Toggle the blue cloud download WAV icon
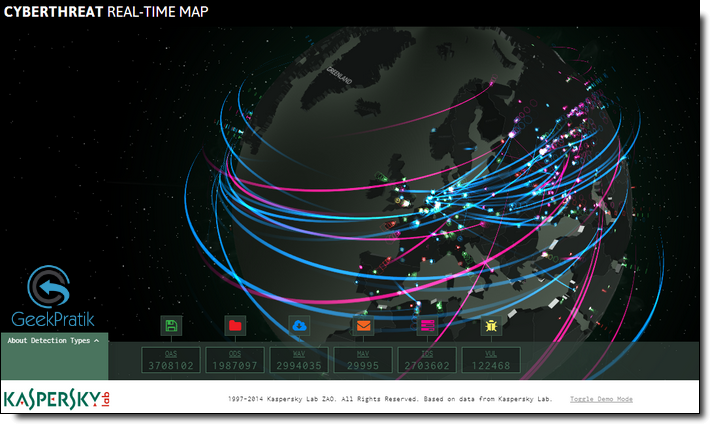This screenshot has height=424, width=710. coord(299,326)
